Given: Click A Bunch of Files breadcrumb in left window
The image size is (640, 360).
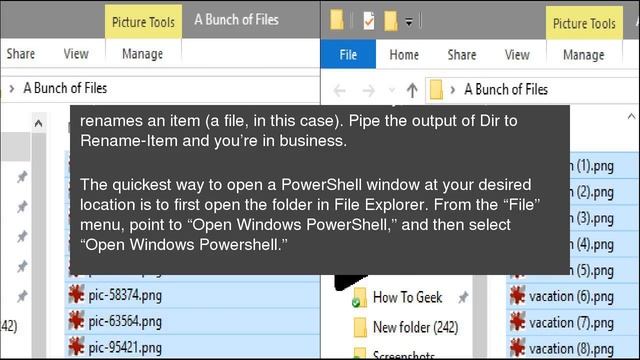Looking at the screenshot, I should tap(65, 88).
